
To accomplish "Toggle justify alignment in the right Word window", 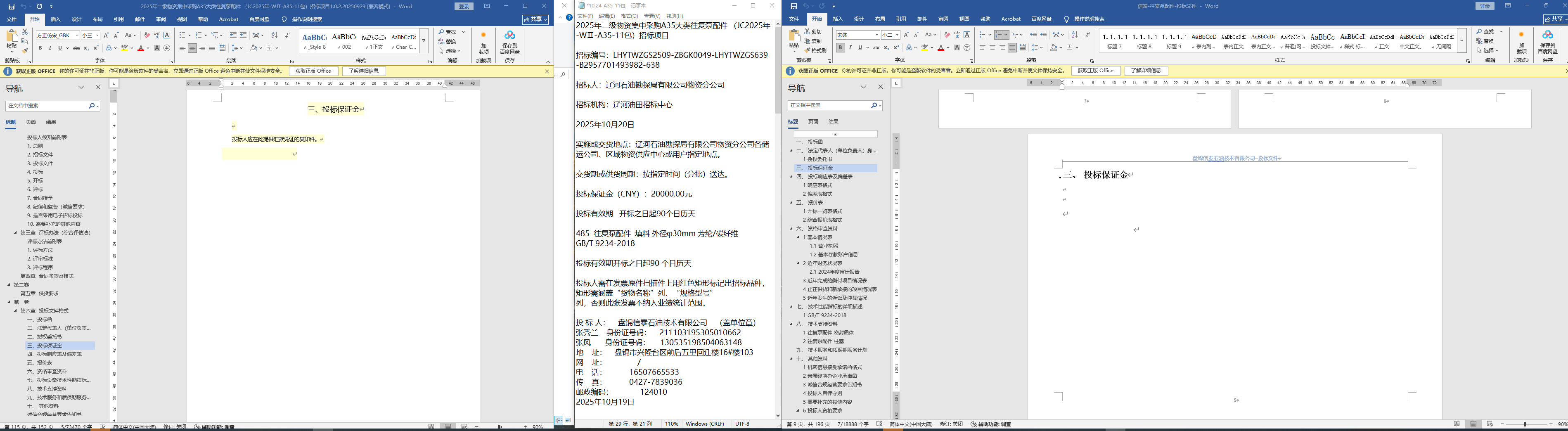I will pos(1012,47).
